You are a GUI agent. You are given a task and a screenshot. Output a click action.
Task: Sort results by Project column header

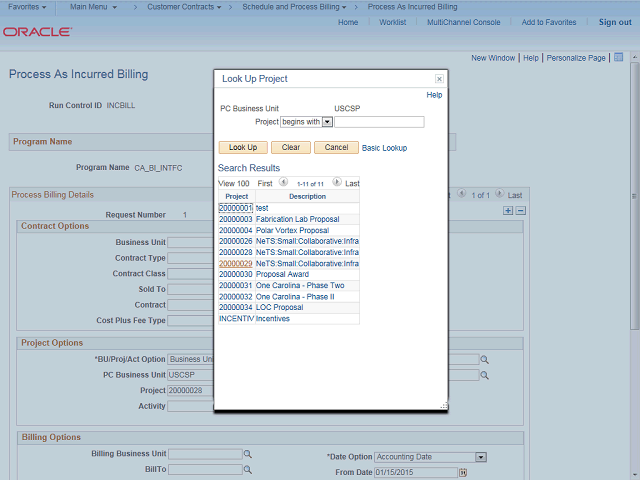tap(237, 196)
